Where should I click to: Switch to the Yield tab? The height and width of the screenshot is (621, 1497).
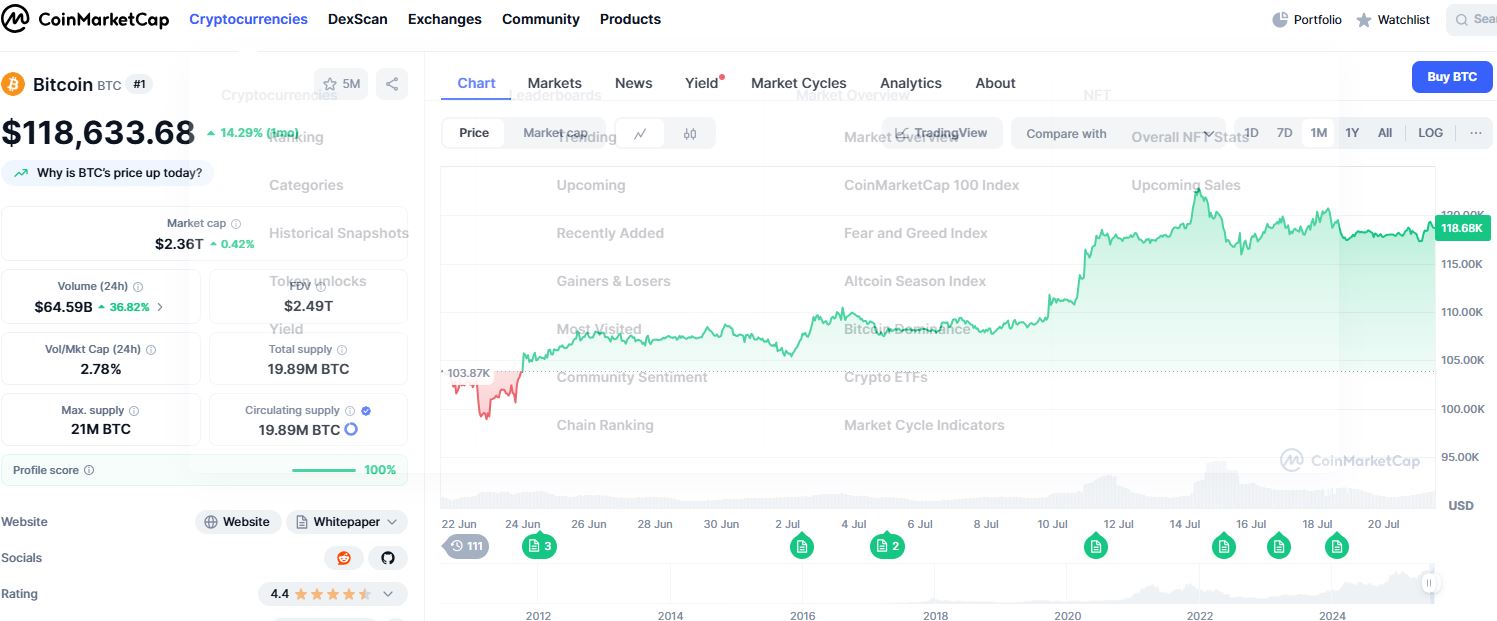[x=702, y=83]
